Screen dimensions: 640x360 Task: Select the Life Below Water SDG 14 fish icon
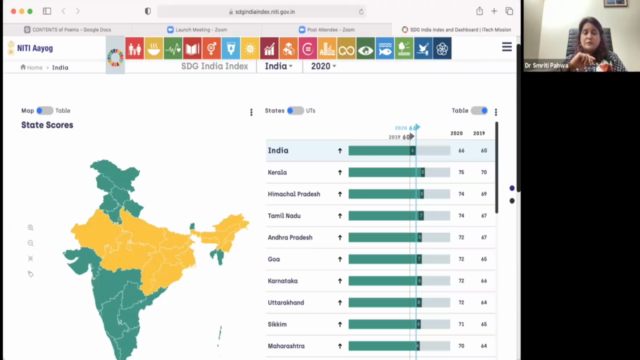pos(384,49)
